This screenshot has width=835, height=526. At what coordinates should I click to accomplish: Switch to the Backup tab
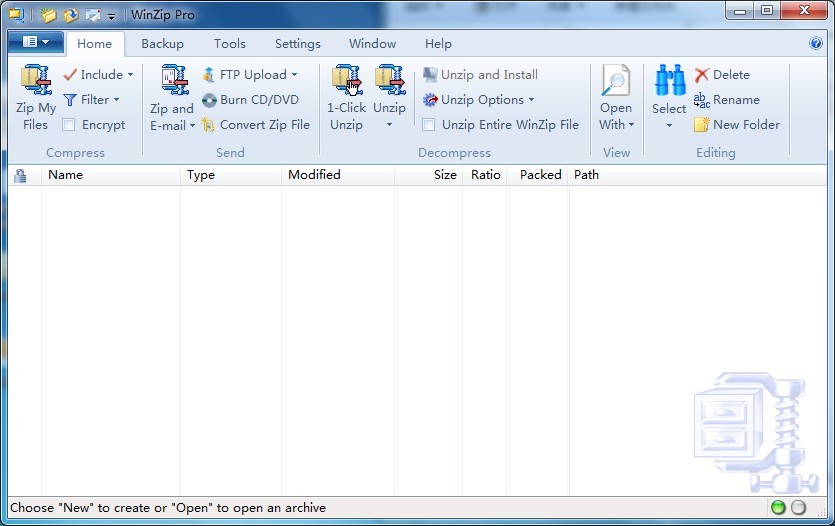(x=162, y=44)
